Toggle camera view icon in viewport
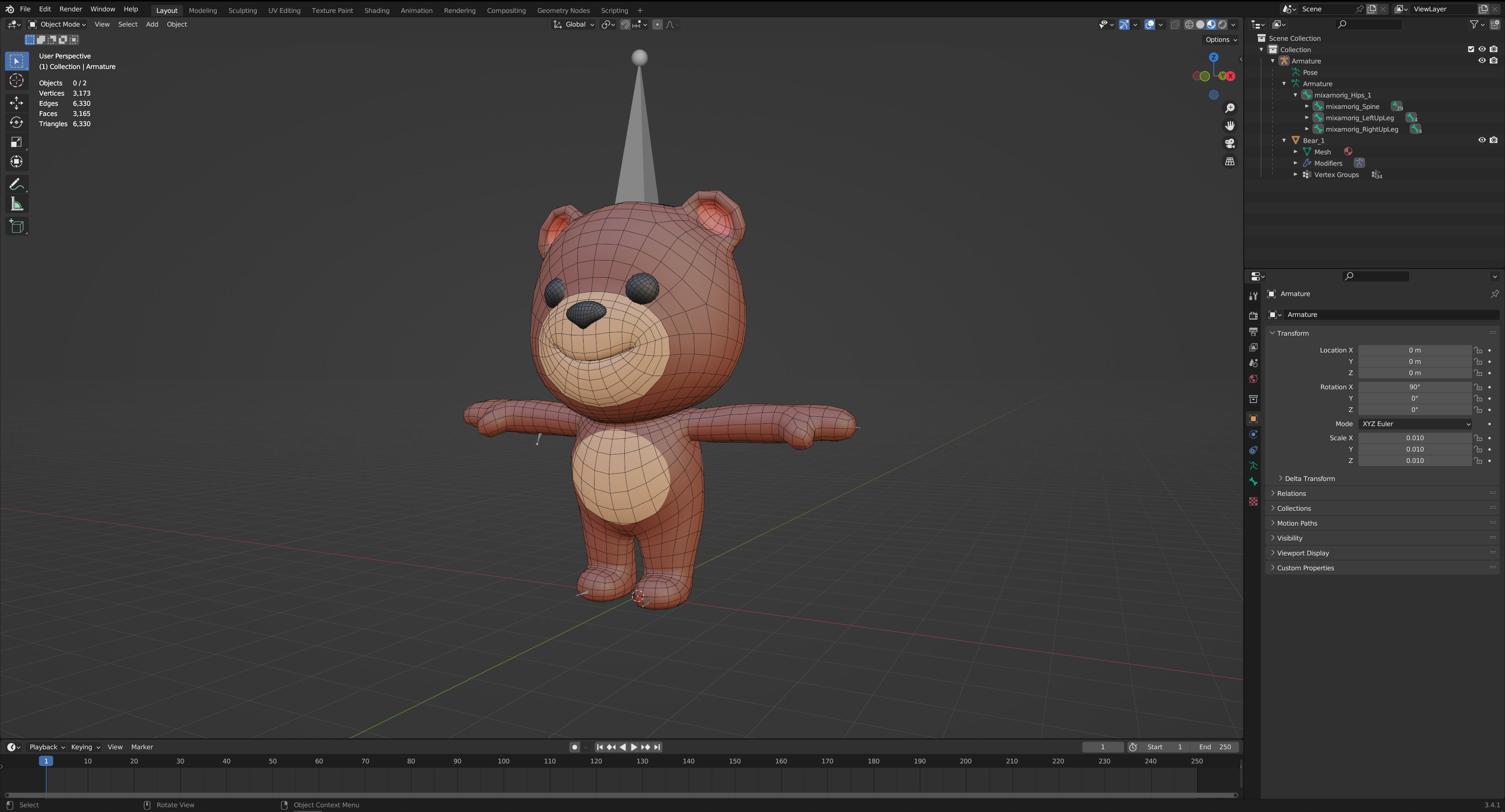Image resolution: width=1505 pixels, height=812 pixels. [x=1230, y=144]
